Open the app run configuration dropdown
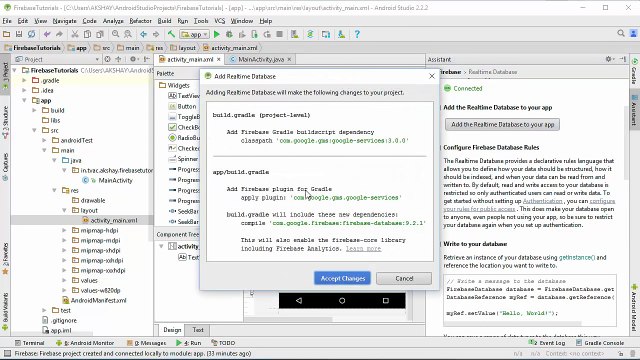The width and height of the screenshot is (640, 360). [195, 34]
